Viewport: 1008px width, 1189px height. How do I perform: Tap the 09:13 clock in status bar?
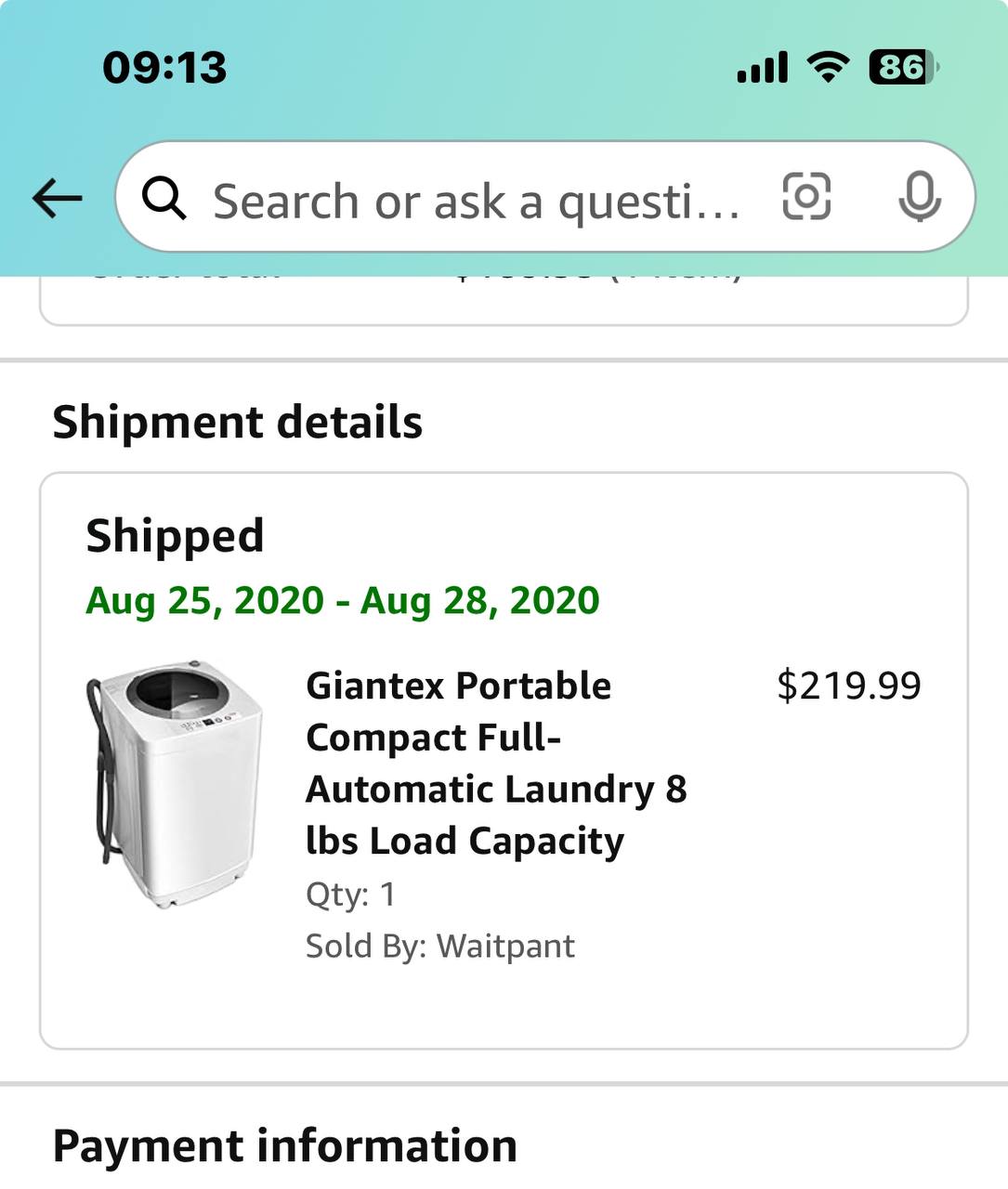point(164,68)
